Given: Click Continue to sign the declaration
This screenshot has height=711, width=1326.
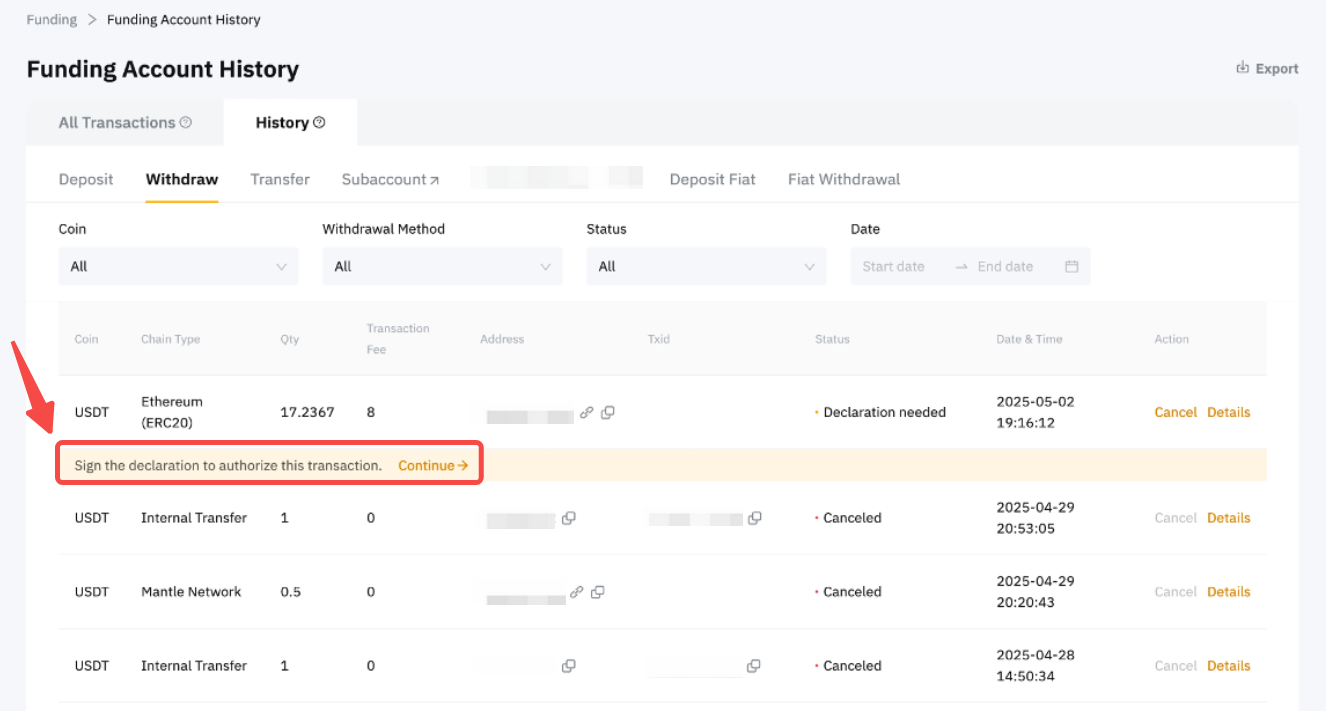Looking at the screenshot, I should point(433,465).
